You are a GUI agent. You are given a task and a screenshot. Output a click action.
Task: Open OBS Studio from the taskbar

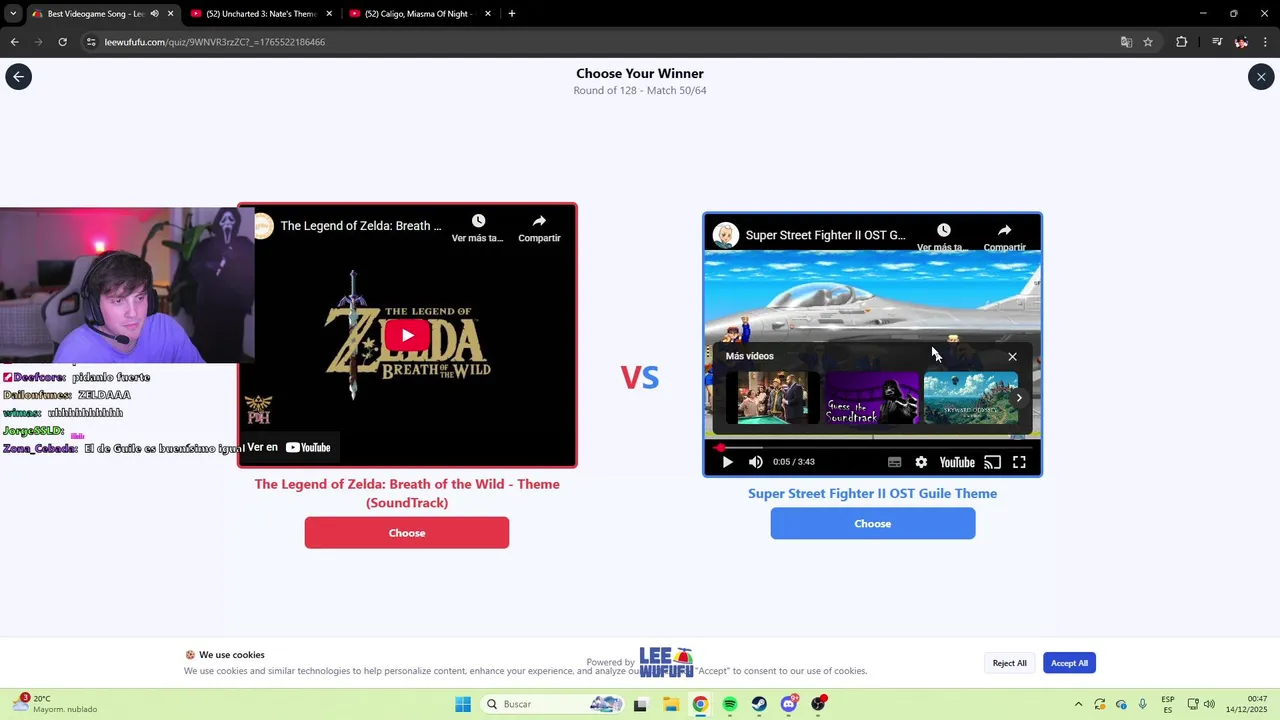click(819, 704)
